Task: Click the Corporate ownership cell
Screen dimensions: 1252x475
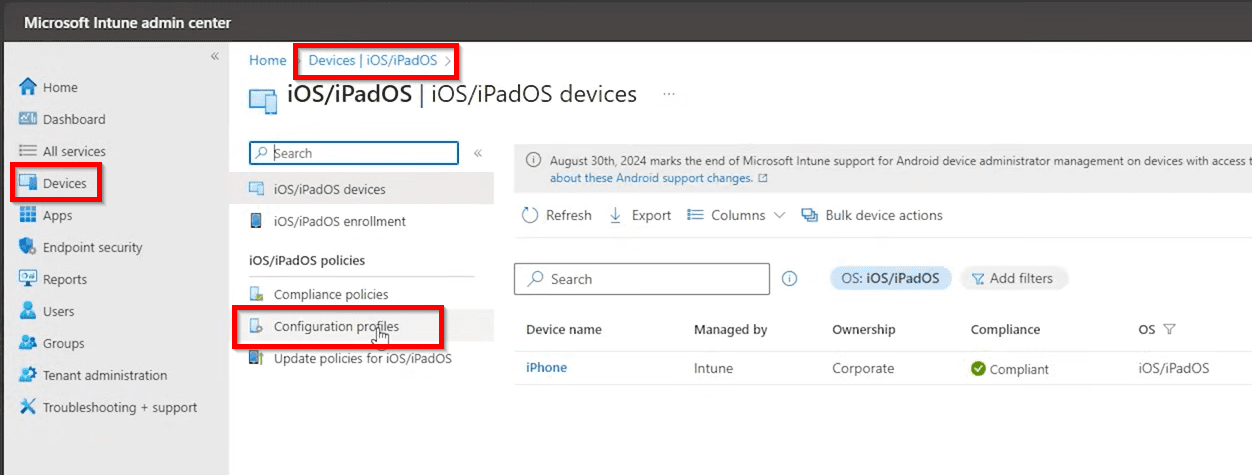Action: [x=863, y=368]
